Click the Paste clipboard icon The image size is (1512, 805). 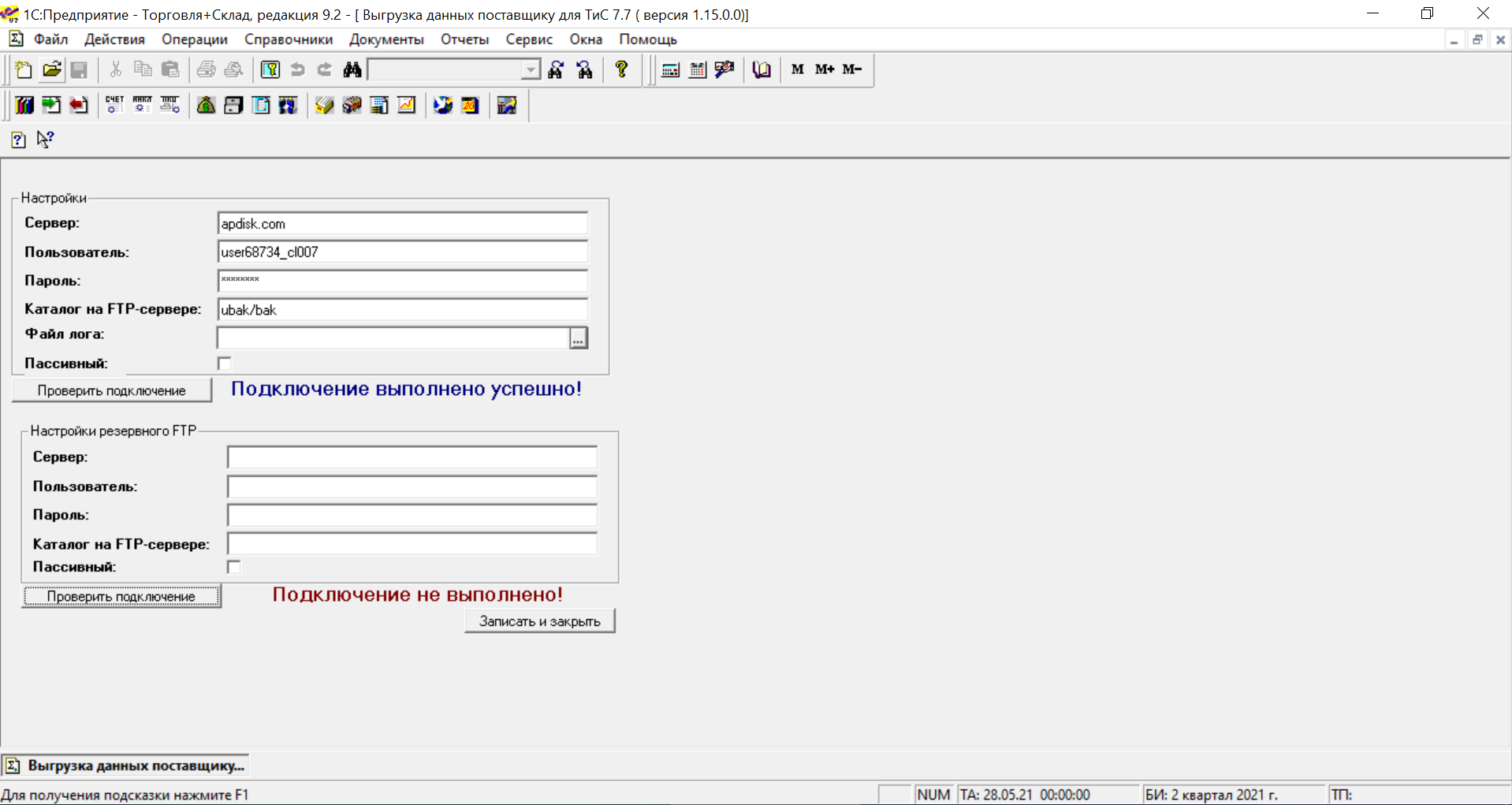(170, 69)
